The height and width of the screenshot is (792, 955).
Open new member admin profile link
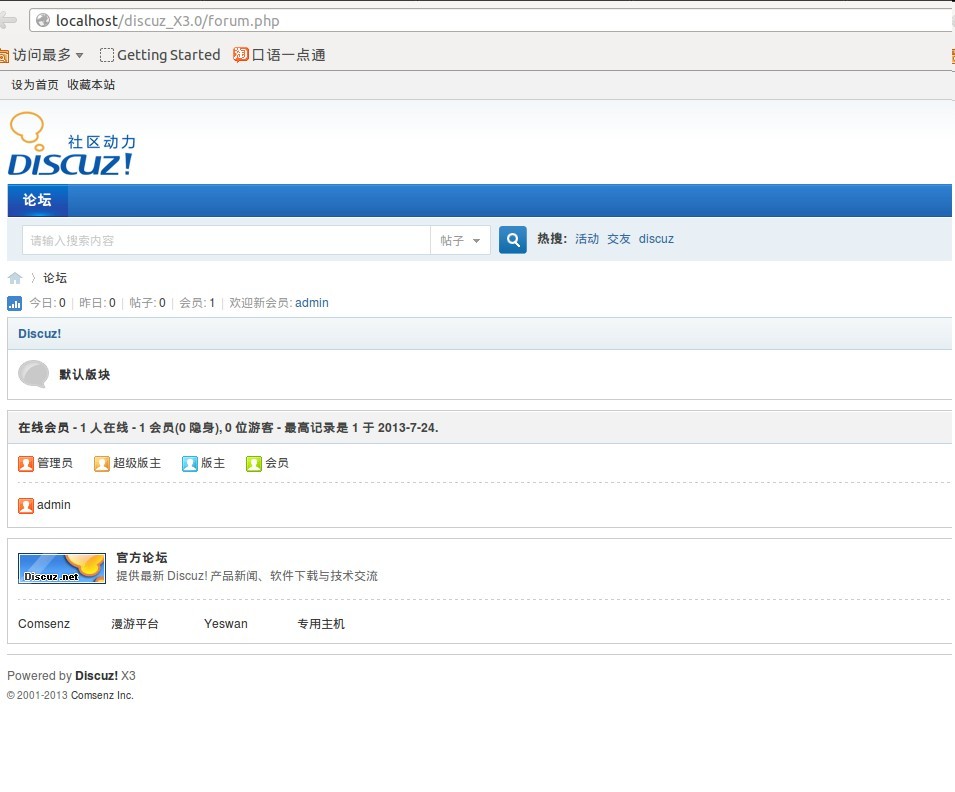pos(312,303)
